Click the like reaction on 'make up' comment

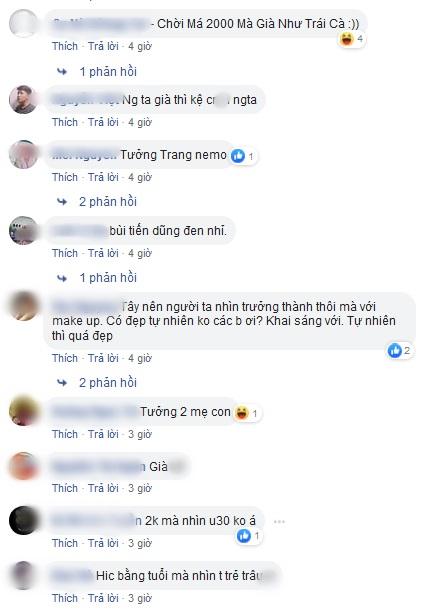click(394, 350)
